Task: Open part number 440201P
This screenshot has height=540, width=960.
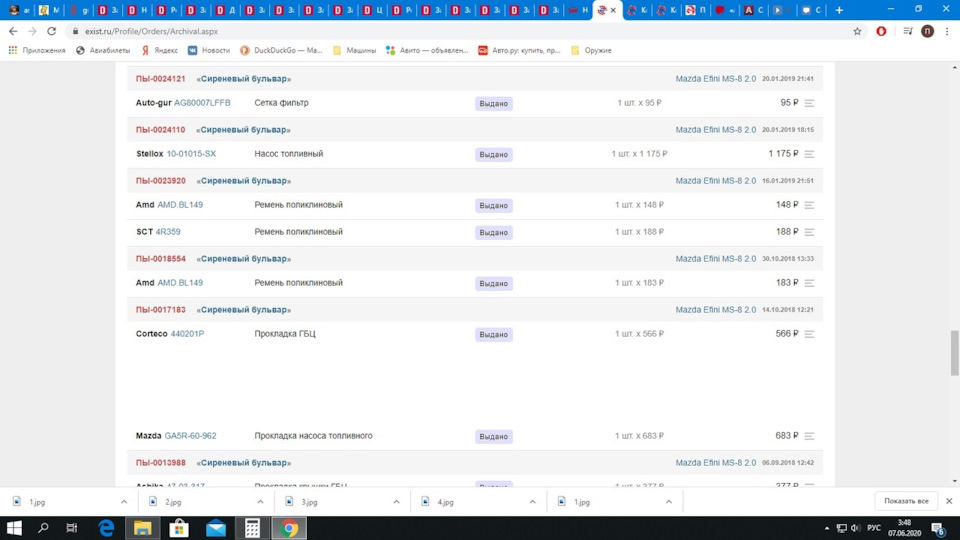Action: click(187, 334)
